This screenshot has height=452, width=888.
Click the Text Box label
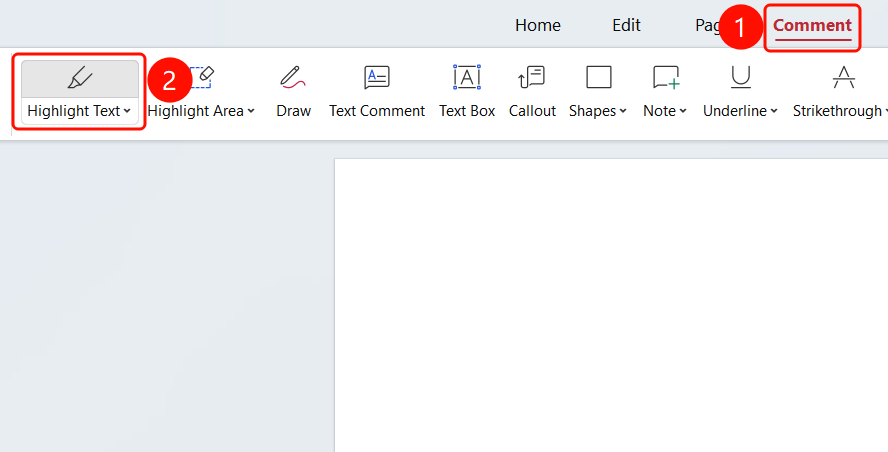click(x=467, y=111)
